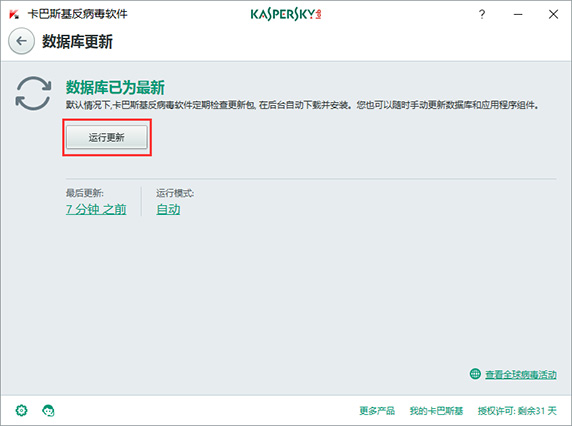The width and height of the screenshot is (572, 426).
Task: Click the 运行更新 button
Action: point(107,137)
